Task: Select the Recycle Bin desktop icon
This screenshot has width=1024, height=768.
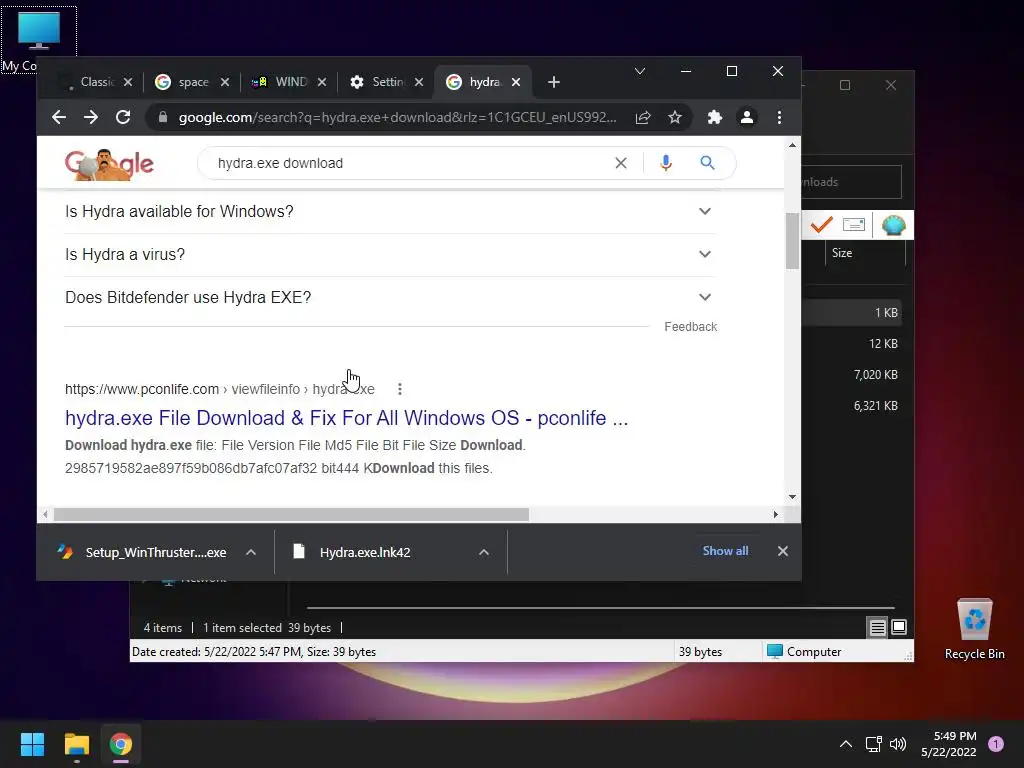Action: click(974, 628)
